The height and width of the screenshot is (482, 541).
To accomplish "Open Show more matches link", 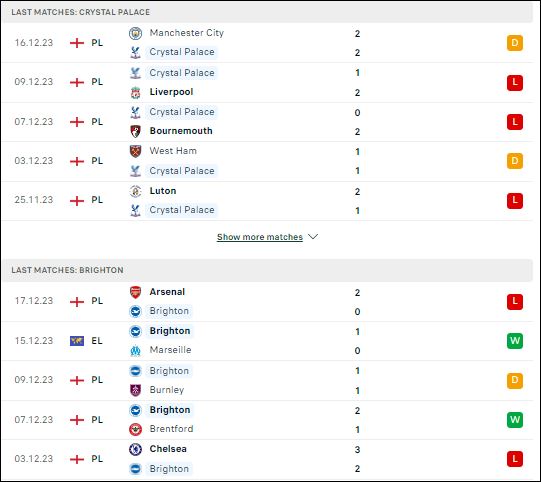I will (x=260, y=237).
